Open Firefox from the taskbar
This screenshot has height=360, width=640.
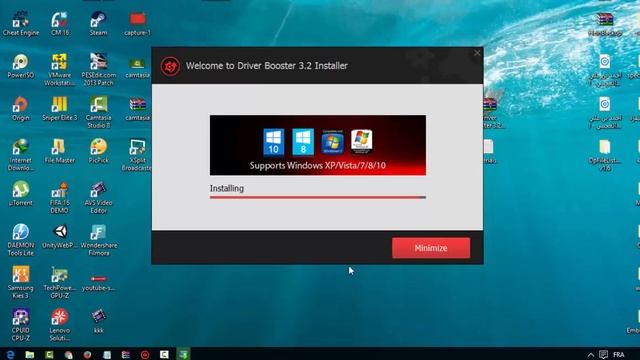pyautogui.click(x=87, y=354)
